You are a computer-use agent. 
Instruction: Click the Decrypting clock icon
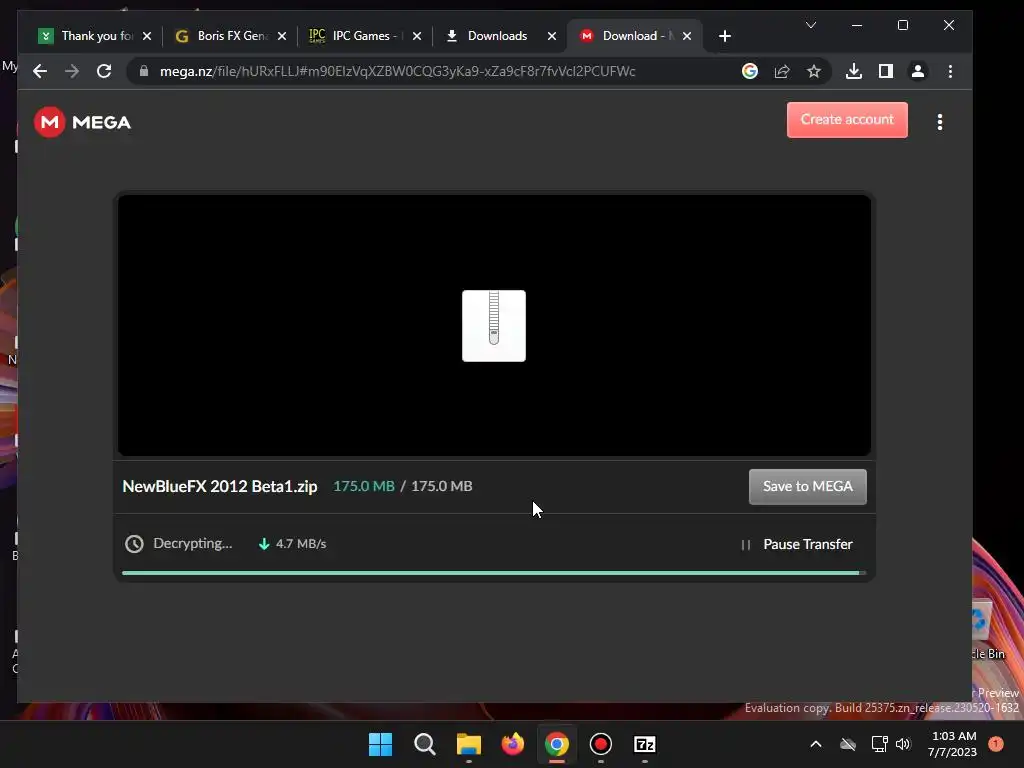(x=134, y=544)
